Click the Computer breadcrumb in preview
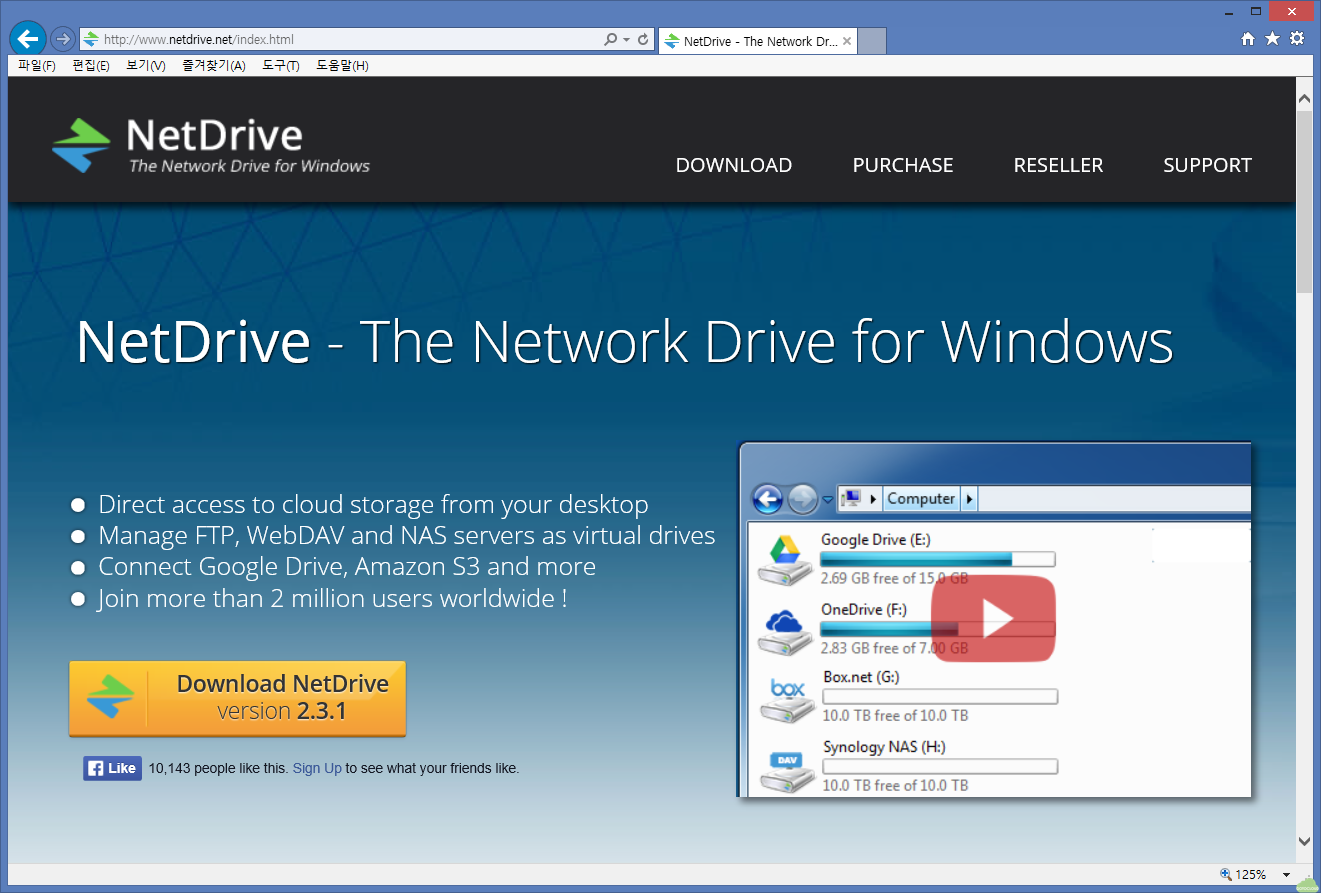This screenshot has width=1321, height=893. click(x=921, y=498)
